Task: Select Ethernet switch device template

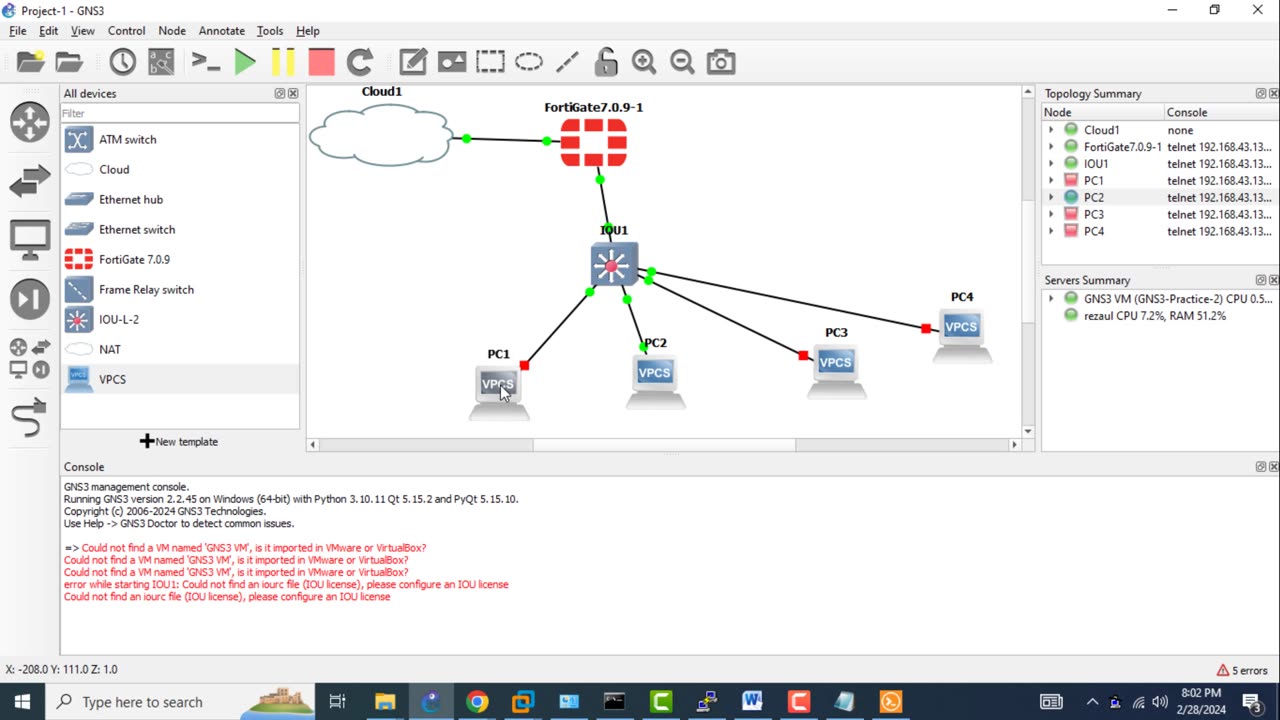Action: click(180, 229)
